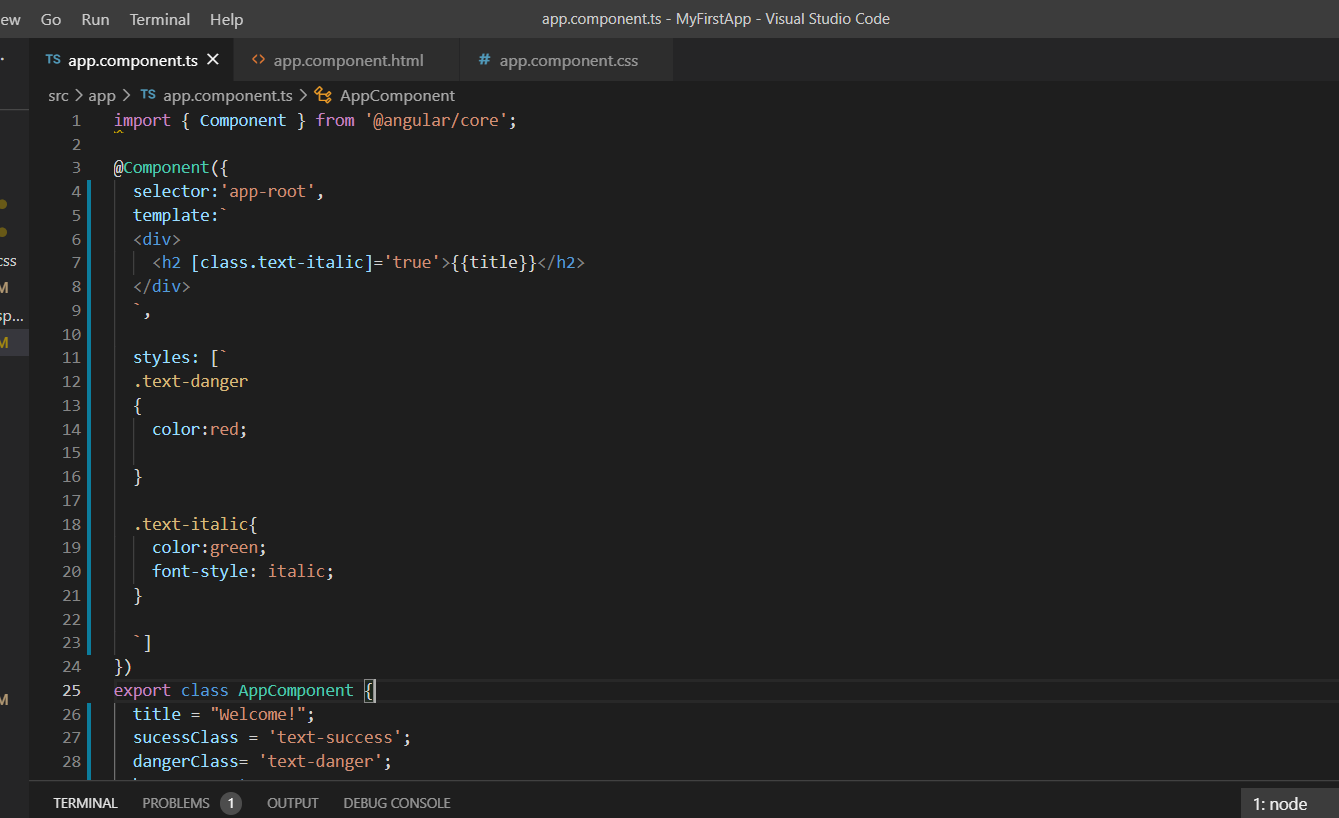
Task: Open the OUTPUT panel tab
Action: pos(292,802)
